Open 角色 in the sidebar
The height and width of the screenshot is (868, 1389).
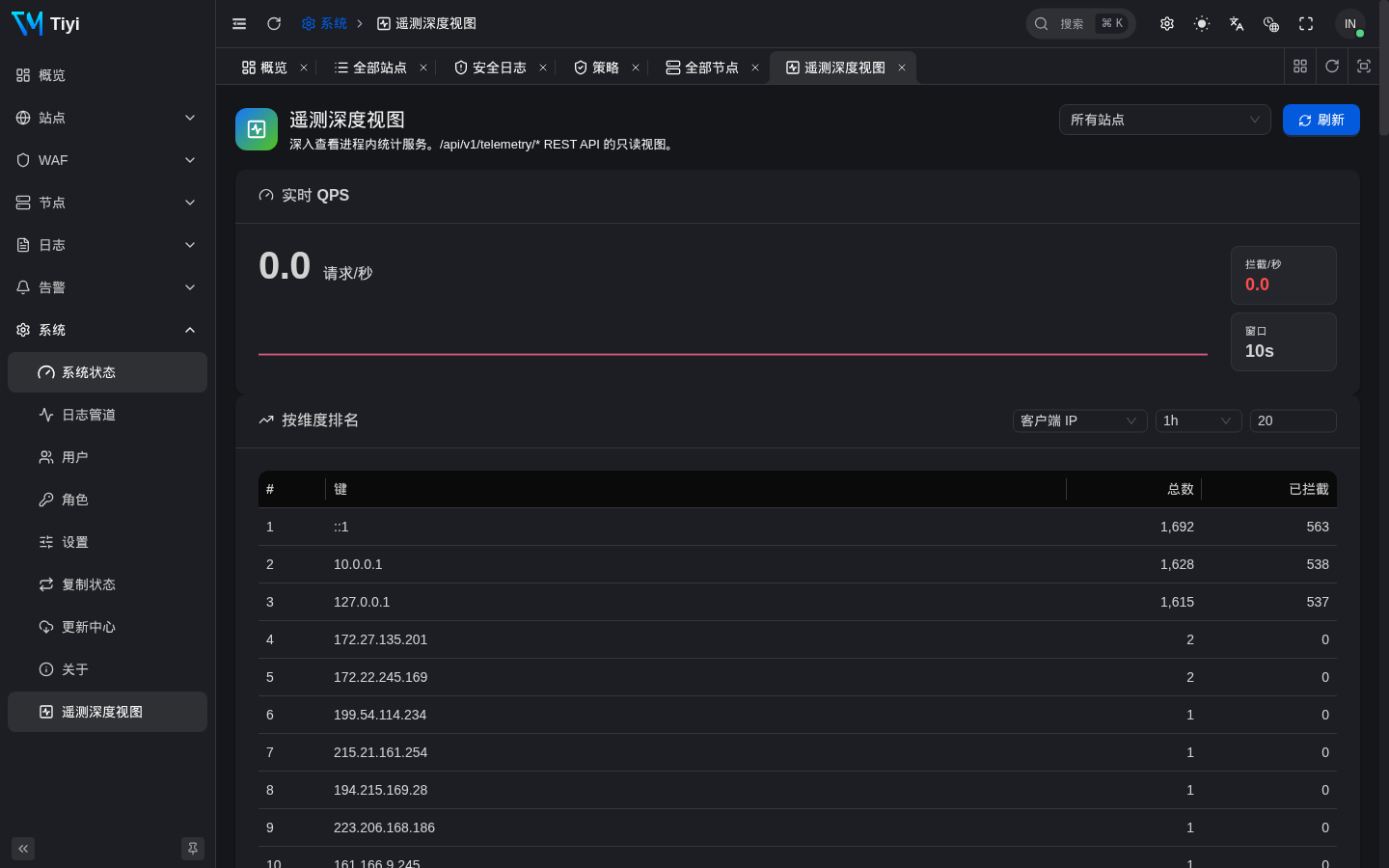tap(107, 500)
